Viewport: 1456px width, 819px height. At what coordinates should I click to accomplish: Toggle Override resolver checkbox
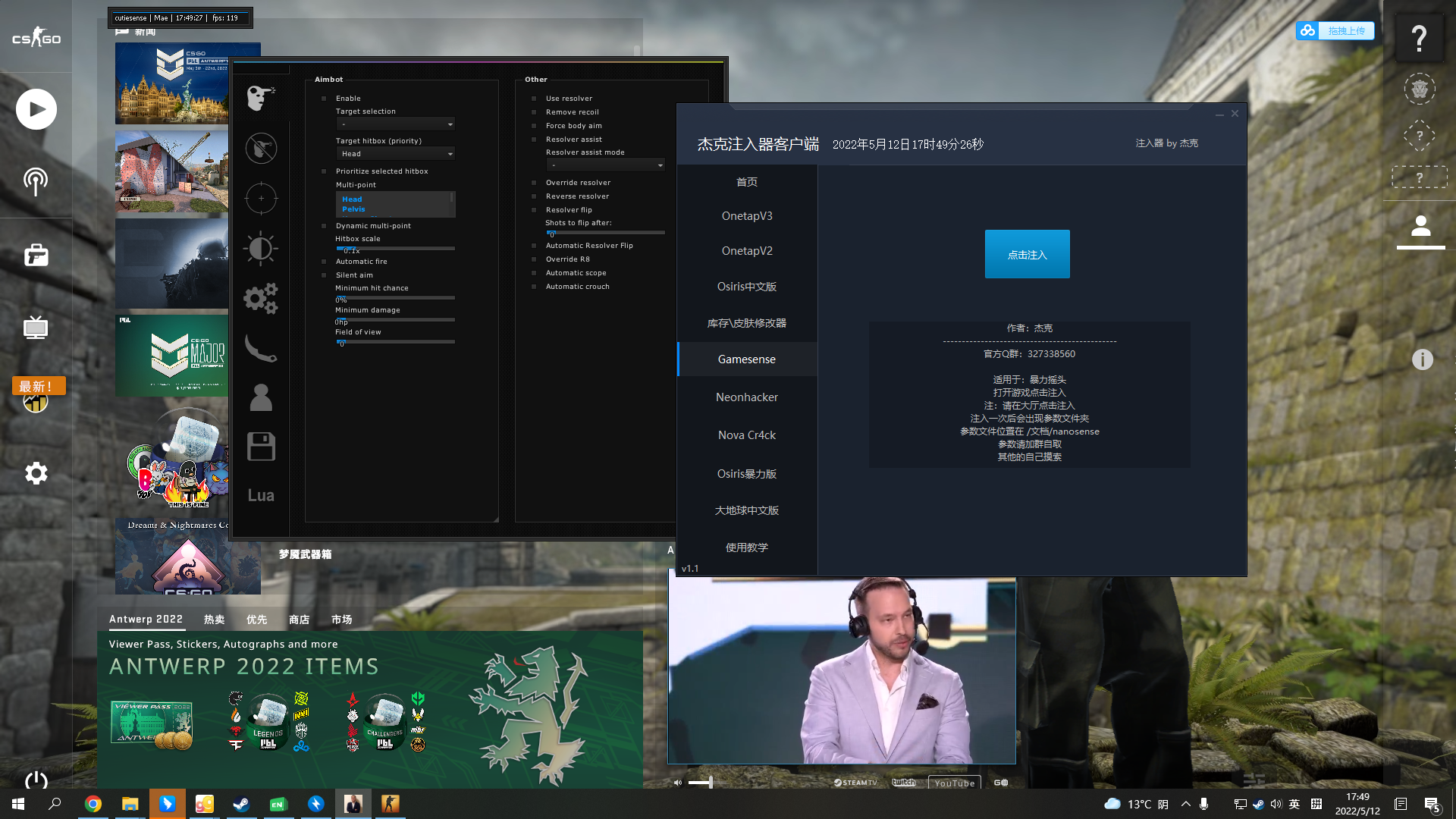click(534, 183)
